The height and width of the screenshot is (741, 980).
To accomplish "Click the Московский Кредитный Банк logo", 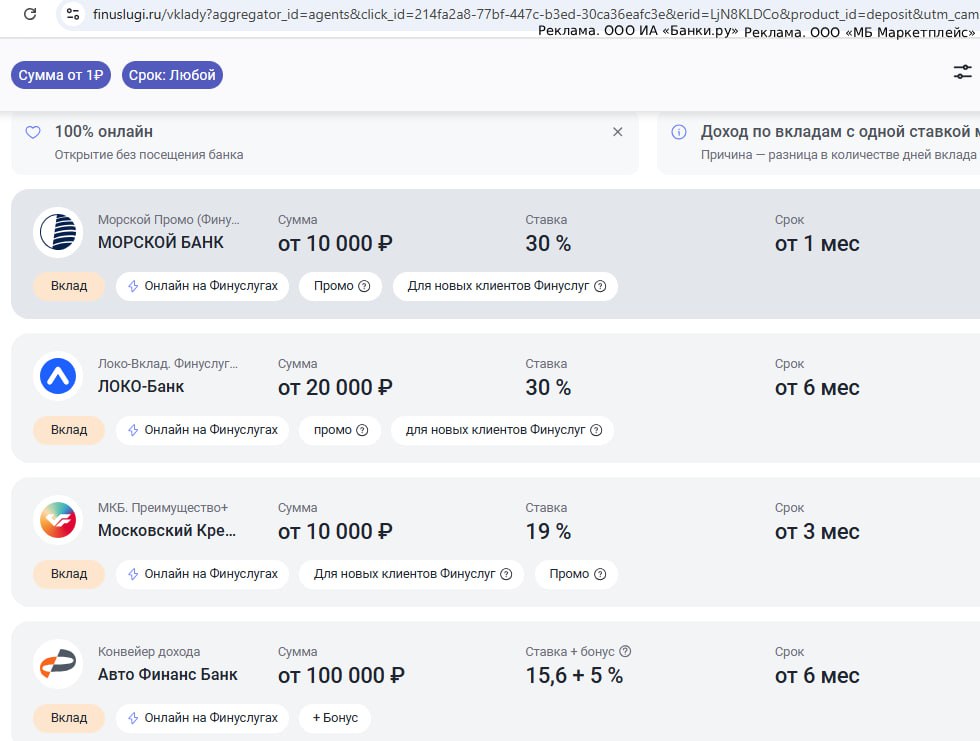I will coord(58,520).
